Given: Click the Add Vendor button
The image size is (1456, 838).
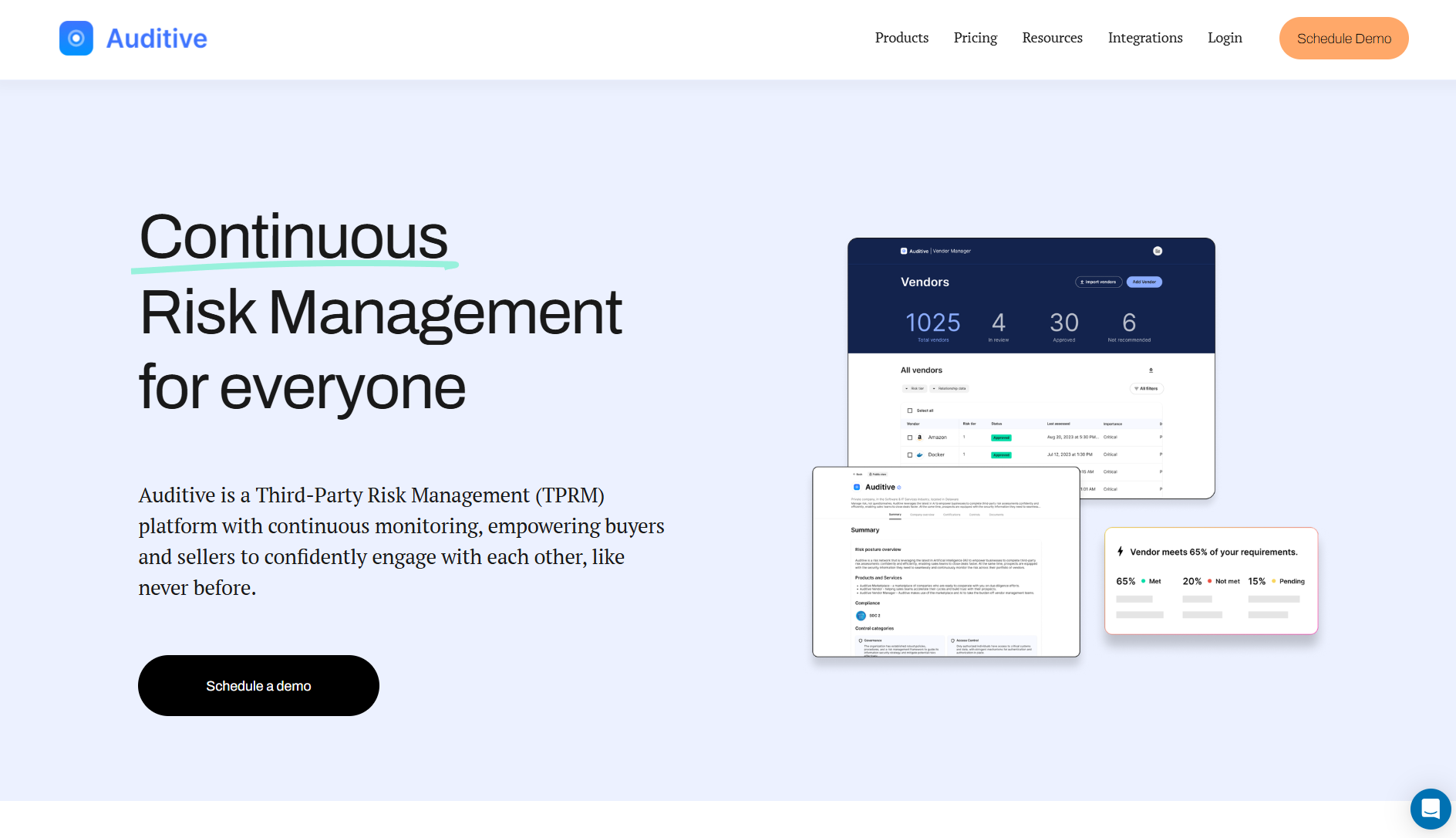Looking at the screenshot, I should coord(1144,282).
